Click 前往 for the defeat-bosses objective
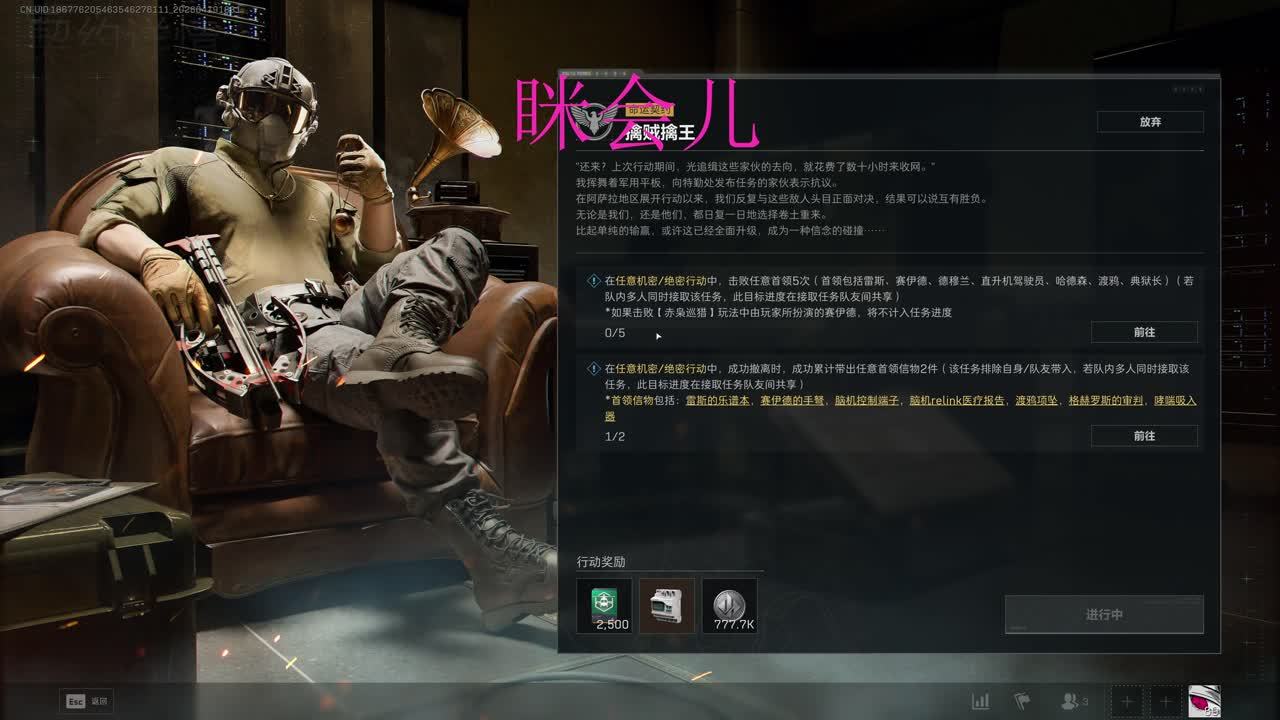The image size is (1280, 720). tap(1144, 332)
